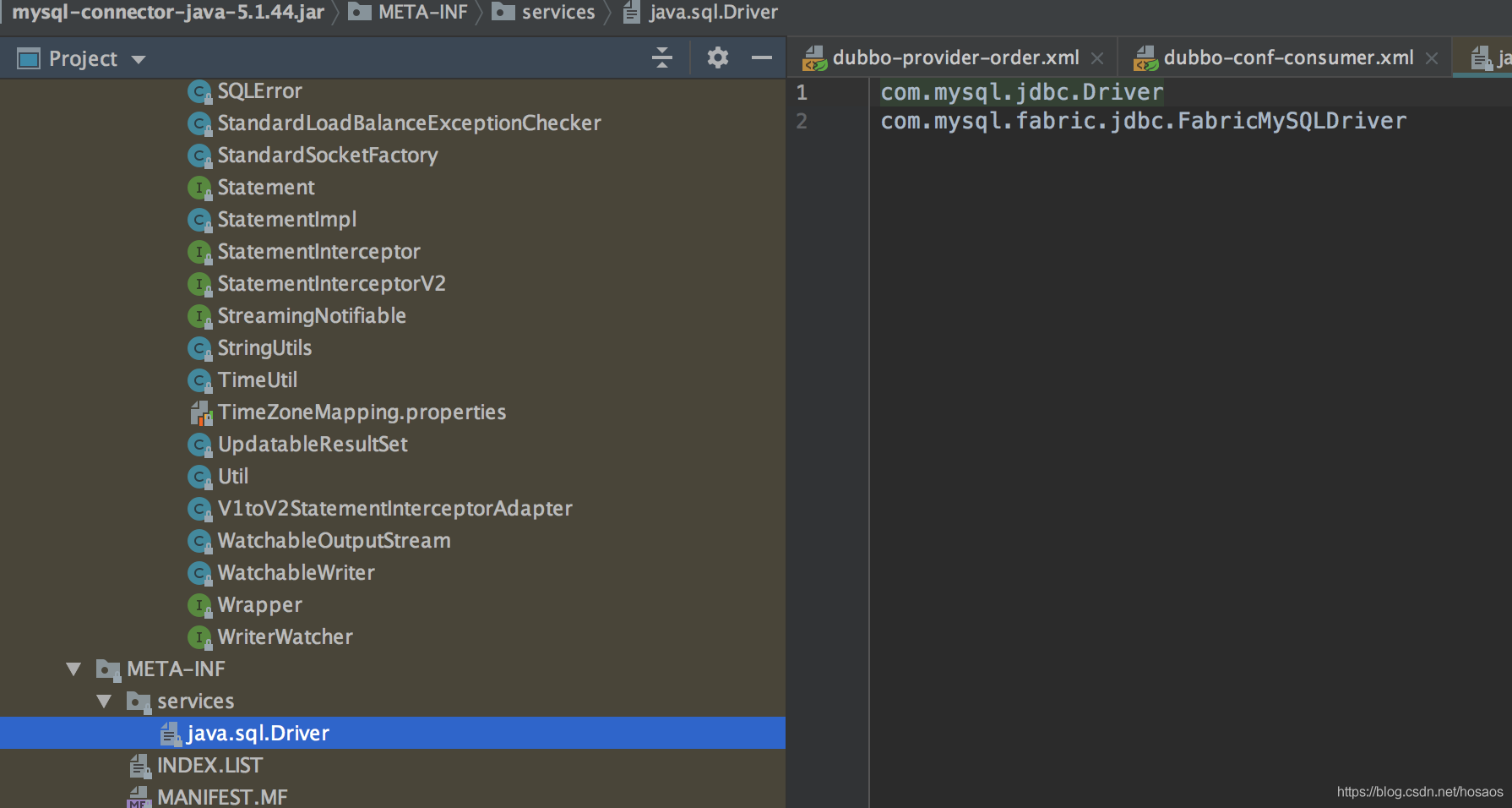Switch to dubbo-provider-order.xml tab
The height and width of the screenshot is (808, 1512).
[x=955, y=57]
